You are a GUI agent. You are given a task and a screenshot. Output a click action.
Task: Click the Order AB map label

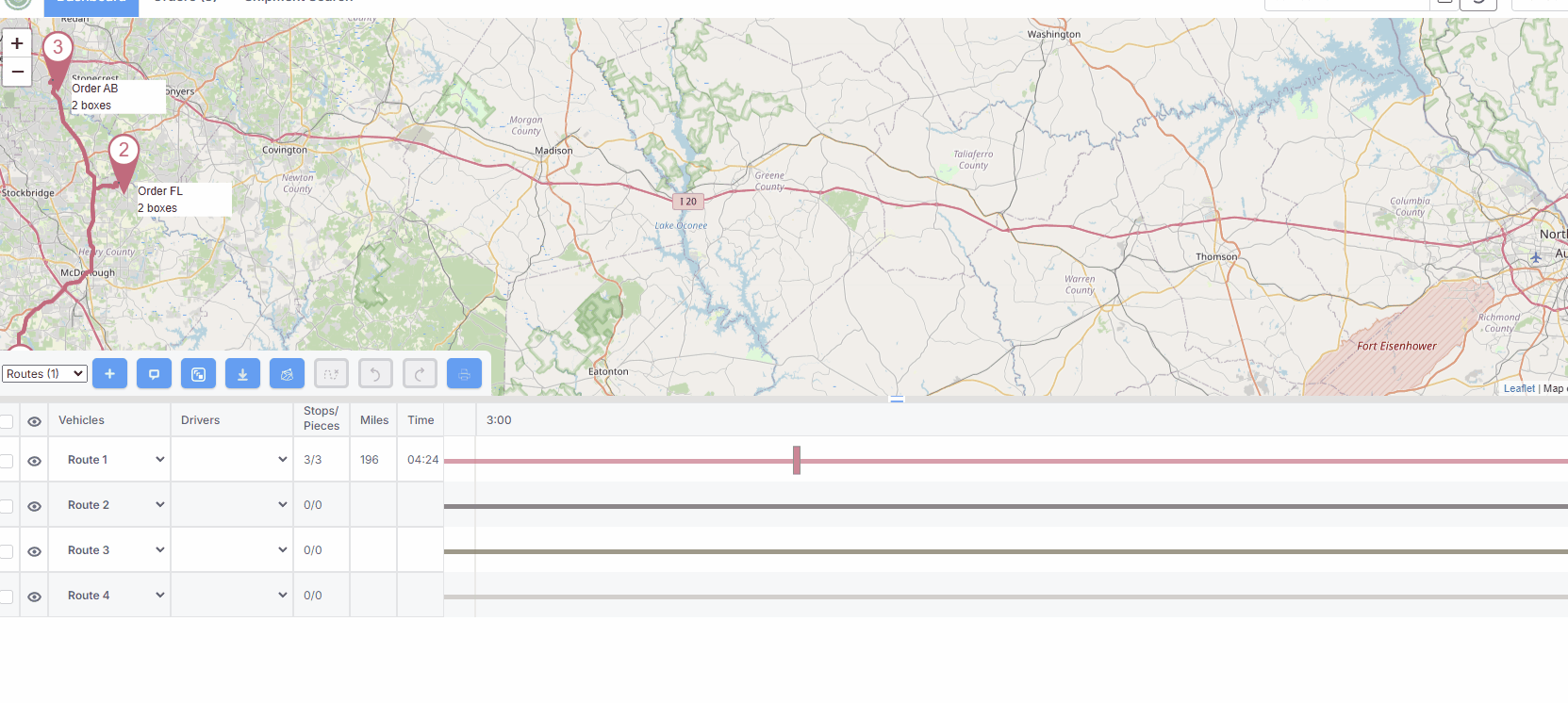tap(118, 97)
